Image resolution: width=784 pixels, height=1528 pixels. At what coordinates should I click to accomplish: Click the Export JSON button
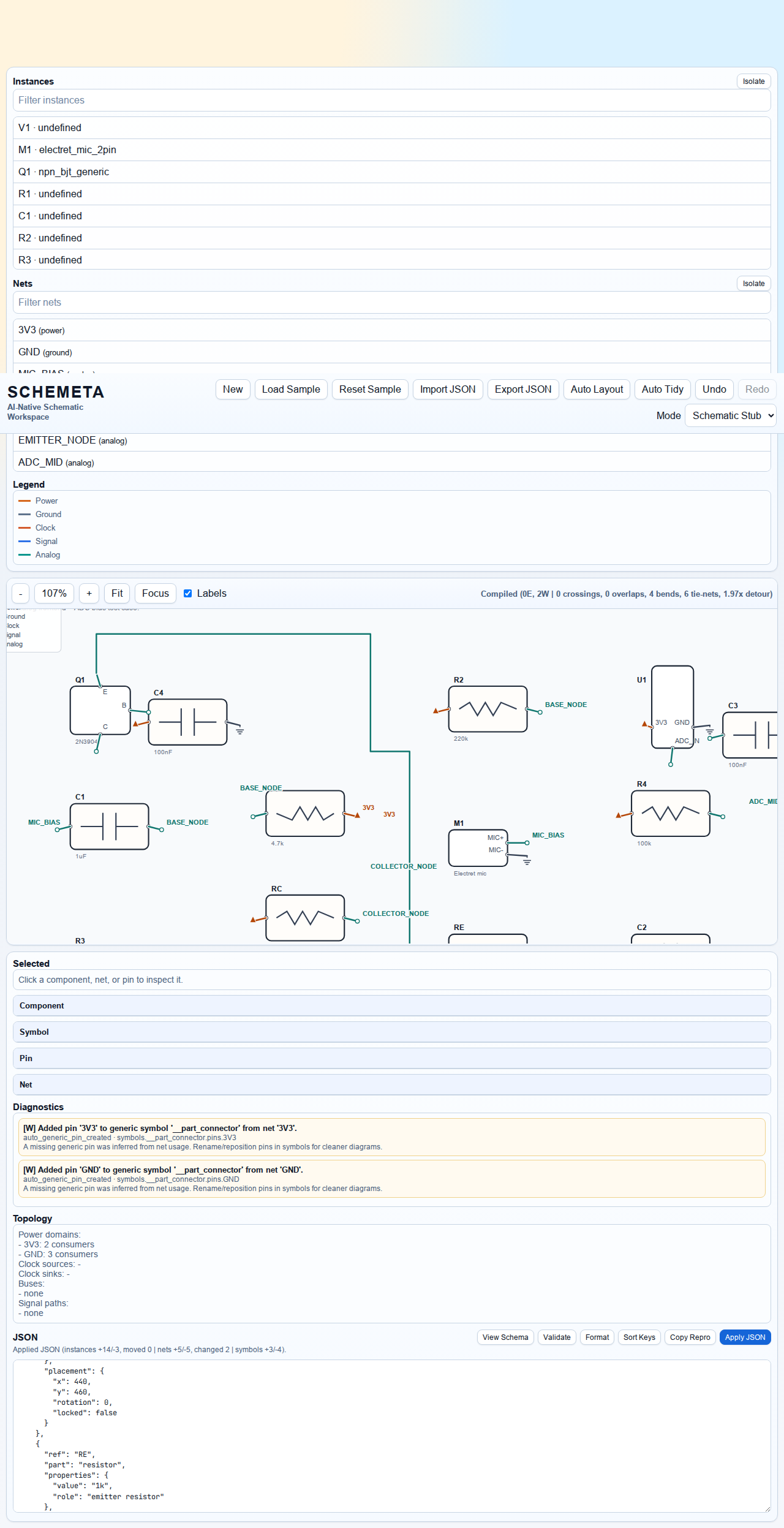[x=522, y=389]
